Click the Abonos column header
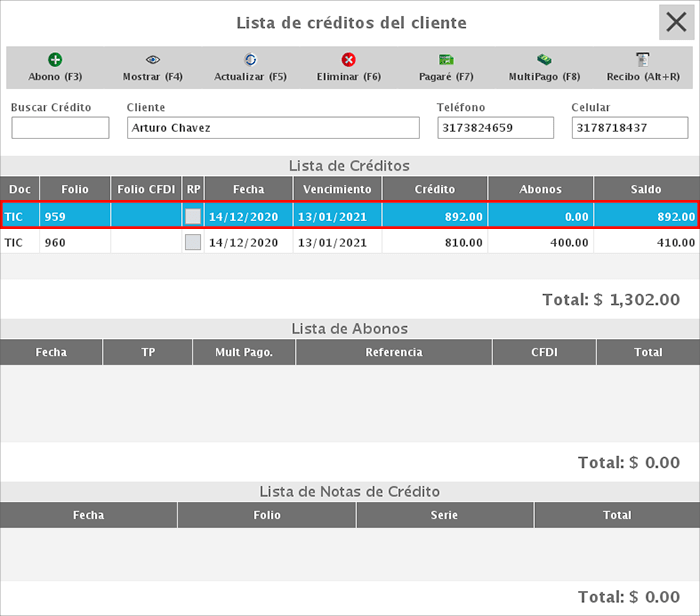700x616 pixels. [x=541, y=189]
